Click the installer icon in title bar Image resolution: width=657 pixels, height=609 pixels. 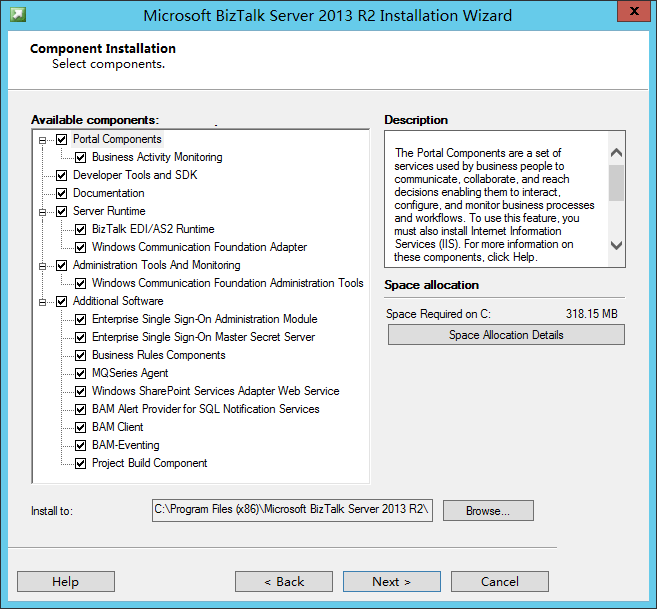pos(18,15)
